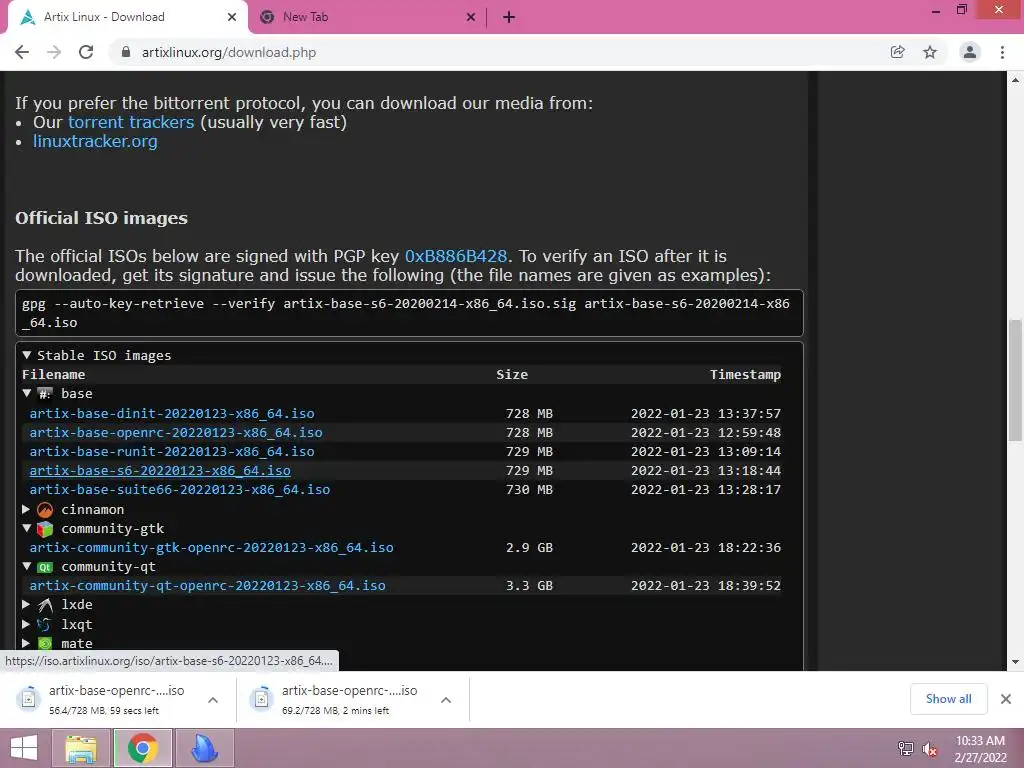Open options for 69.2/728 MB download
1024x768 pixels.
point(446,699)
